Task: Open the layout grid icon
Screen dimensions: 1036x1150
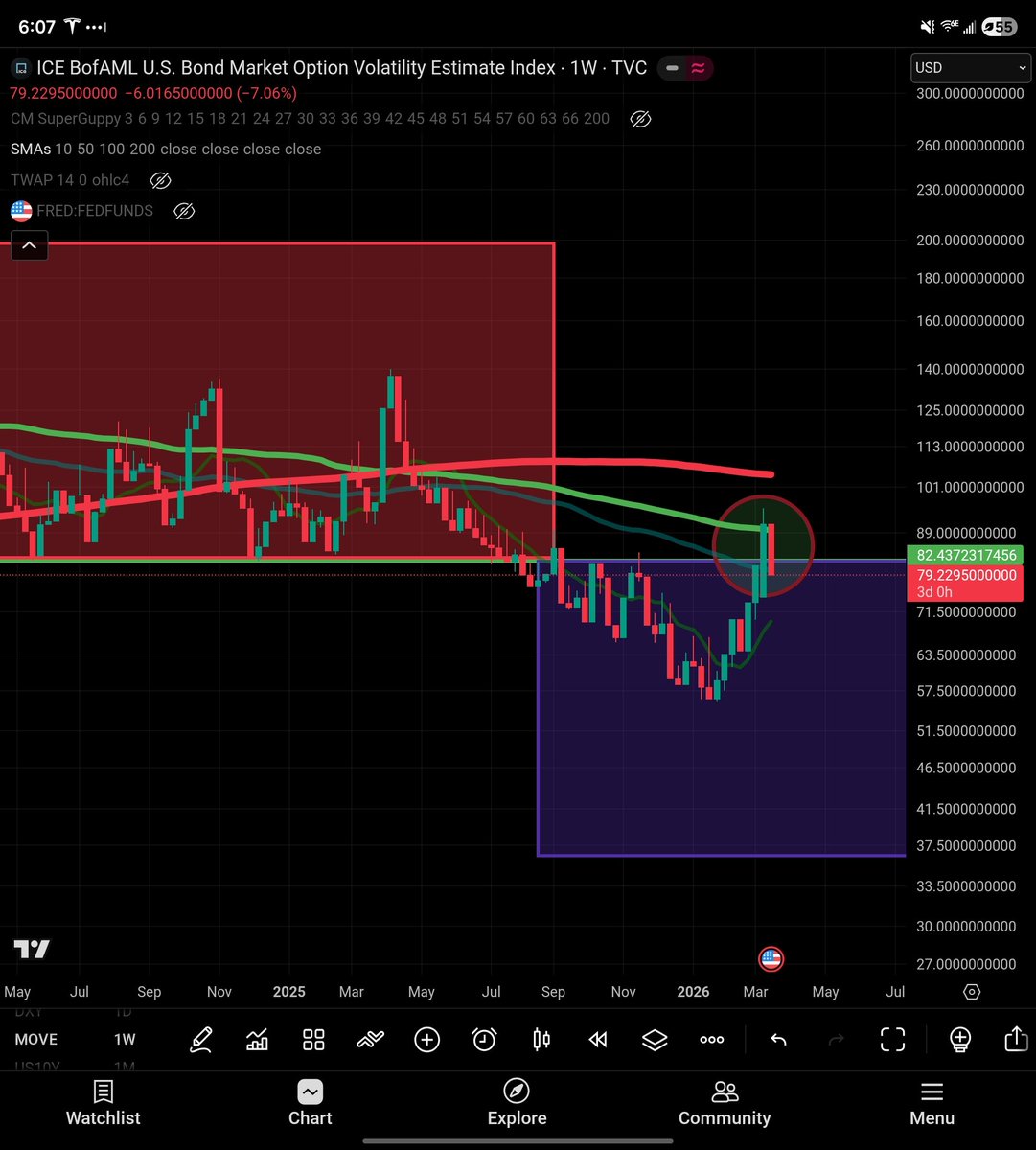Action: click(313, 1040)
